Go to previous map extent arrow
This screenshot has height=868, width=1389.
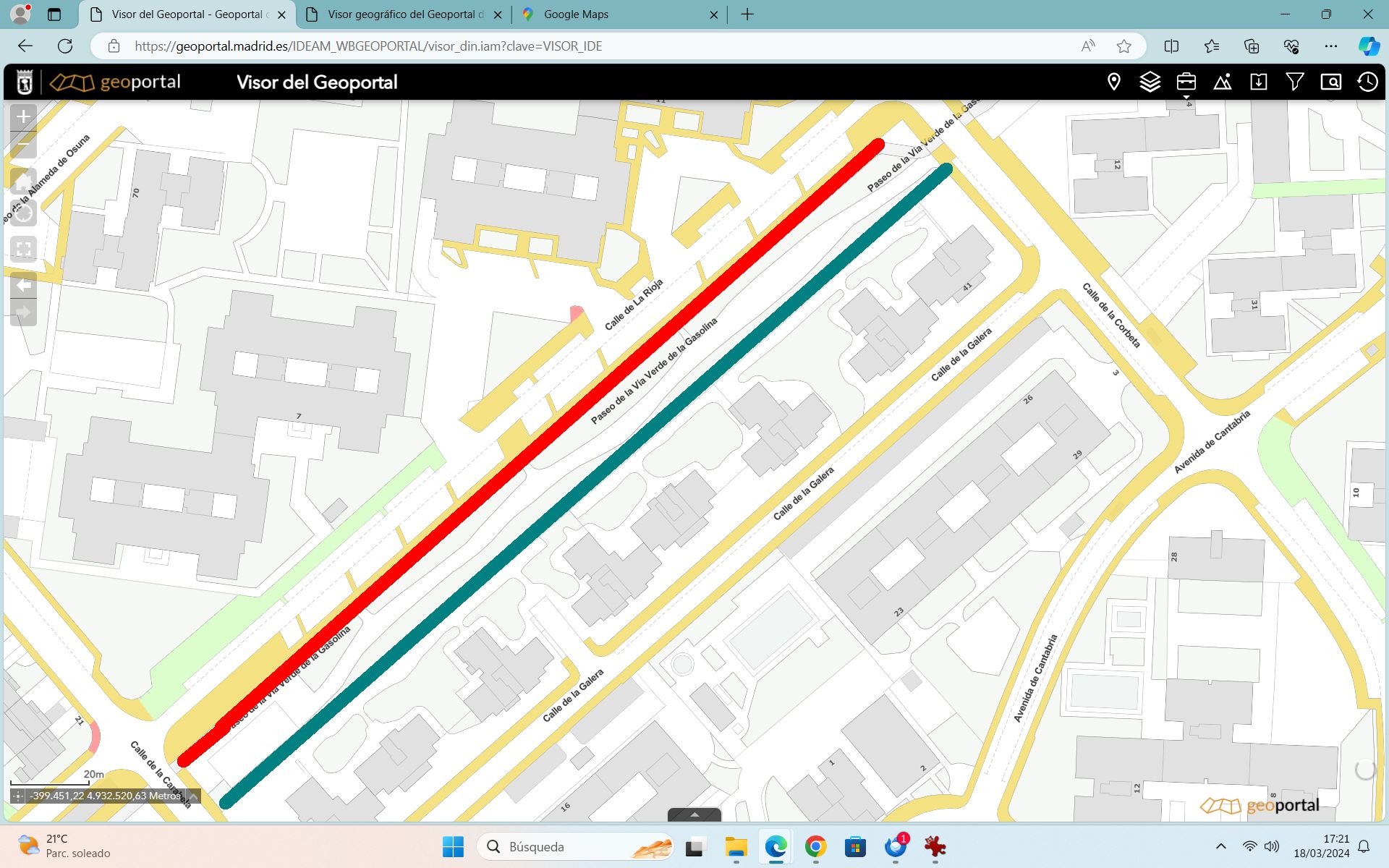tap(23, 285)
